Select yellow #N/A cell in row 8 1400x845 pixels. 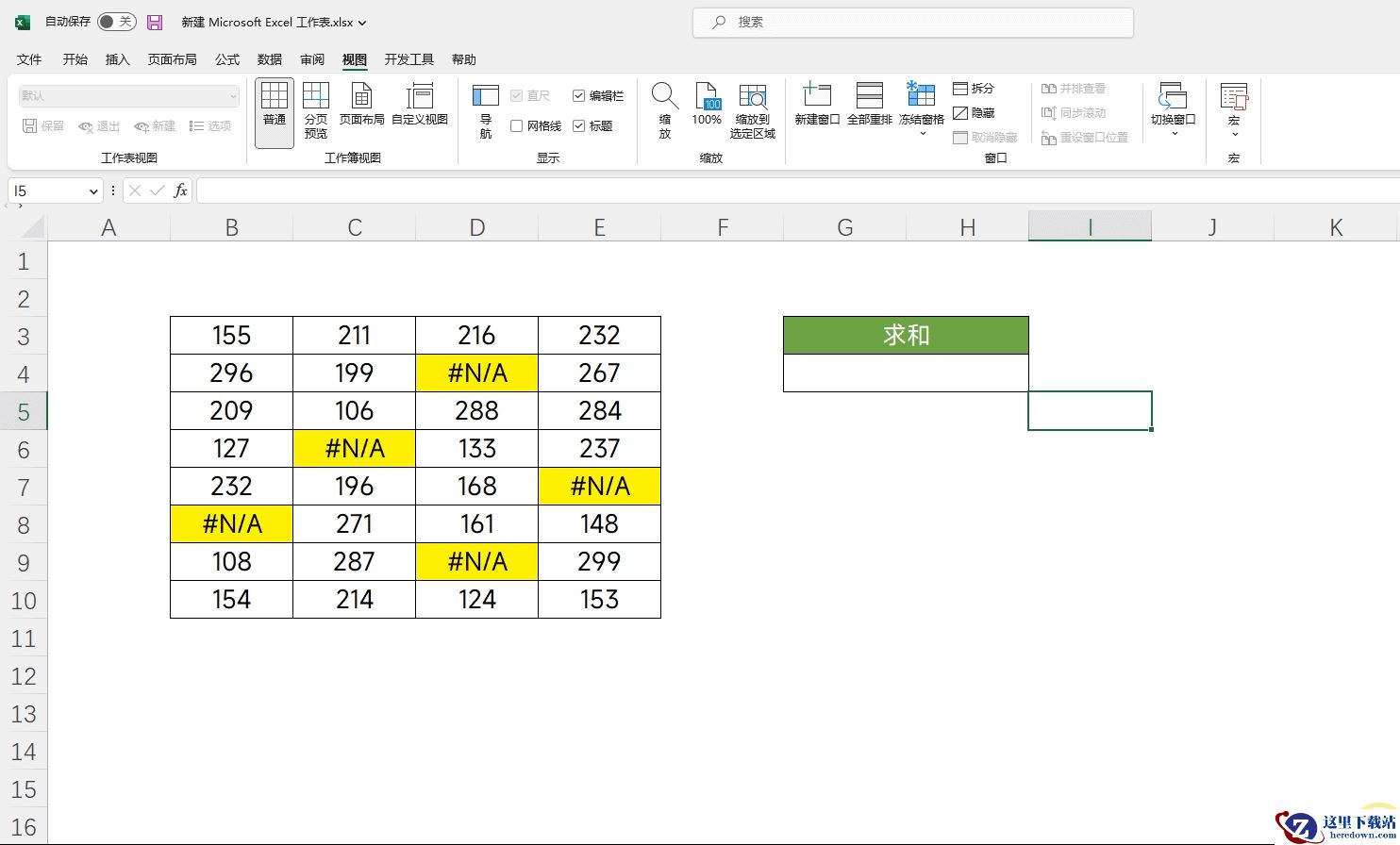click(231, 523)
